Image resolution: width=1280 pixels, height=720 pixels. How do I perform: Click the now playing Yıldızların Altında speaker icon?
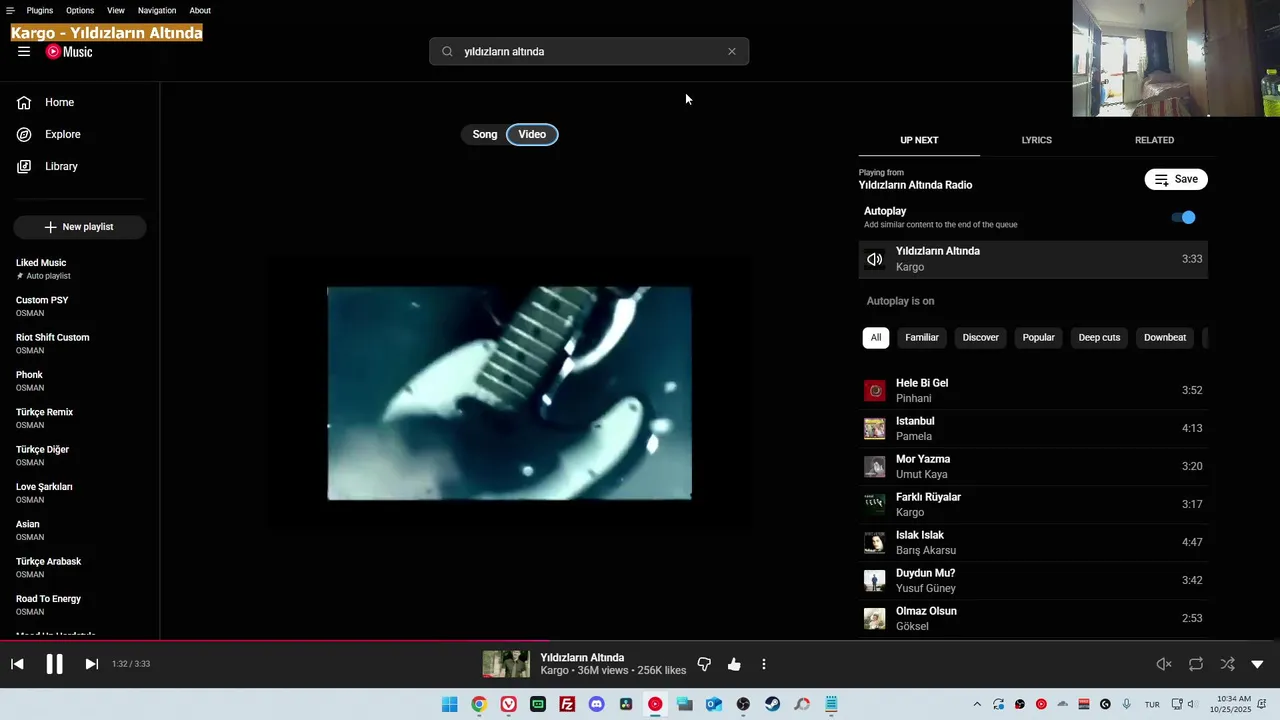click(875, 259)
